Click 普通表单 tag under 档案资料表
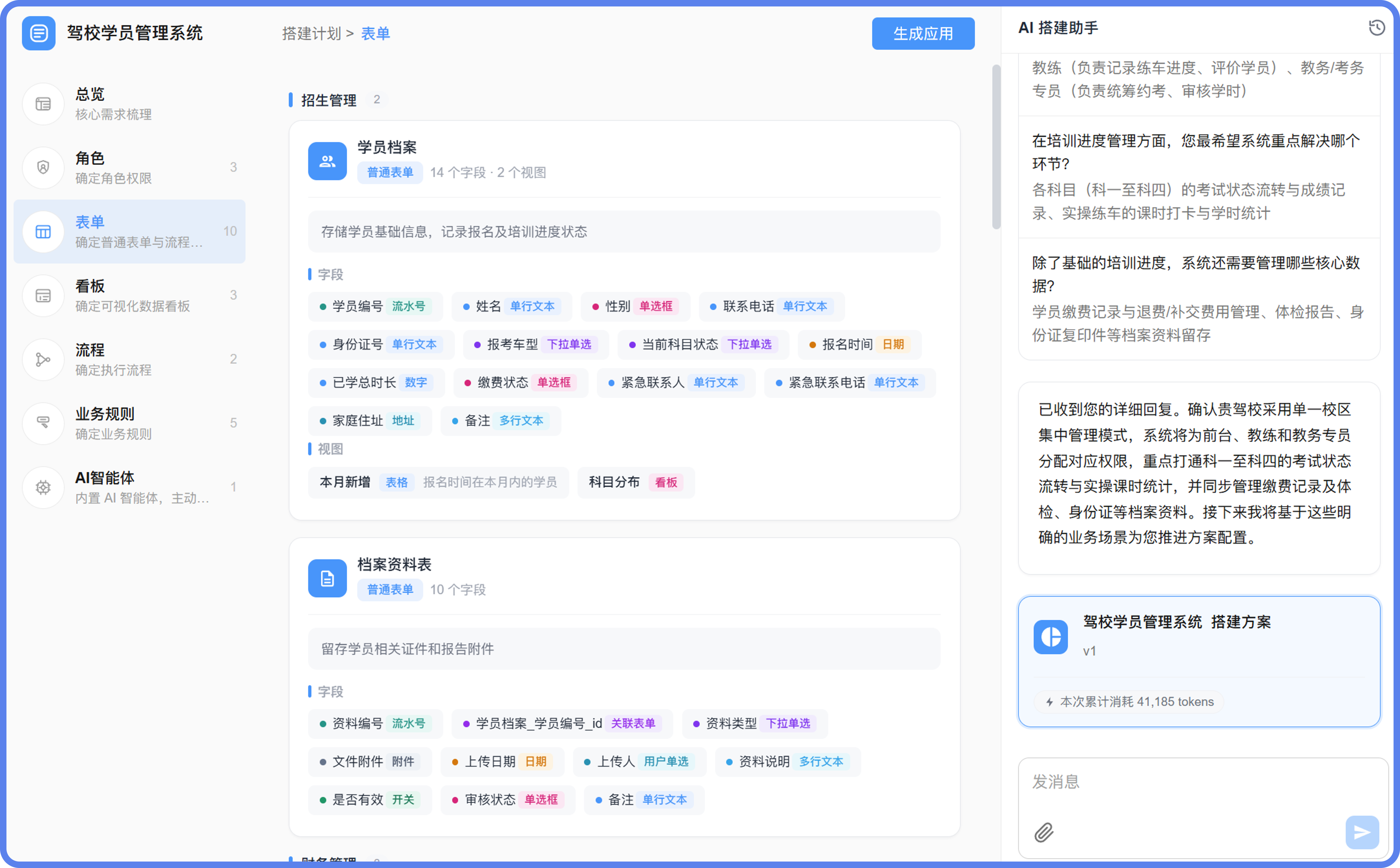Screen dimensions: 1400x868 tap(390, 590)
